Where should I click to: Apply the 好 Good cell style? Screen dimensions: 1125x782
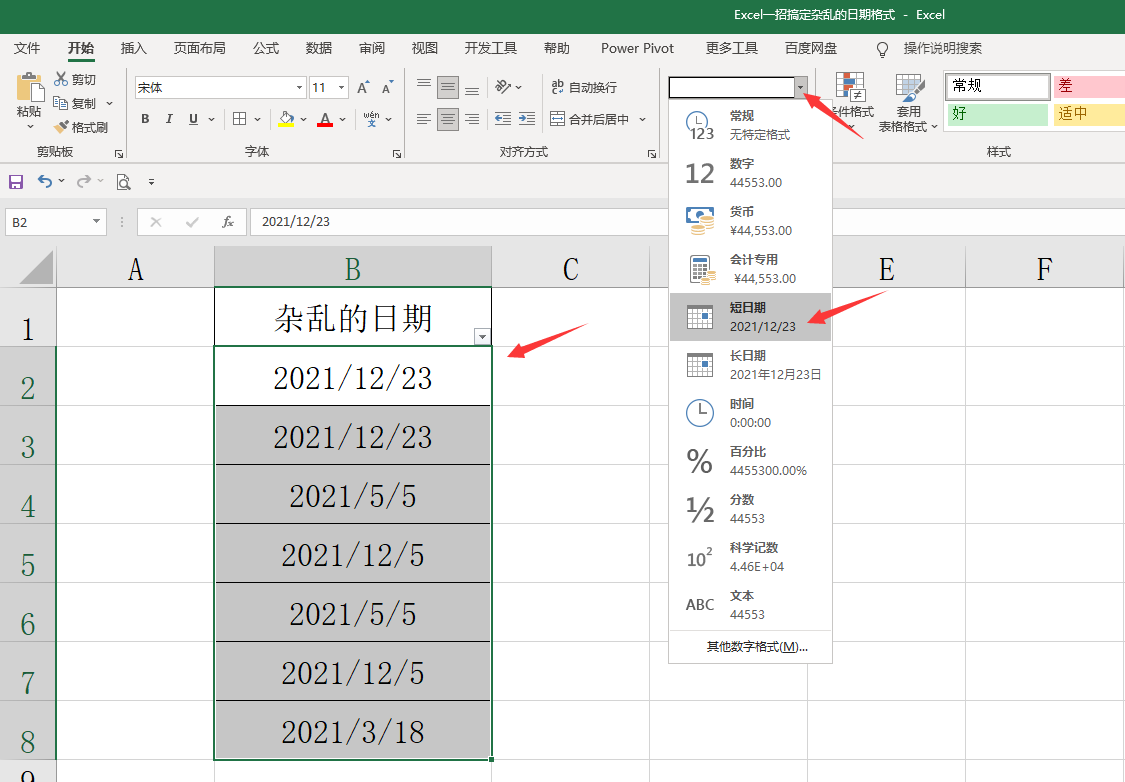pos(997,114)
